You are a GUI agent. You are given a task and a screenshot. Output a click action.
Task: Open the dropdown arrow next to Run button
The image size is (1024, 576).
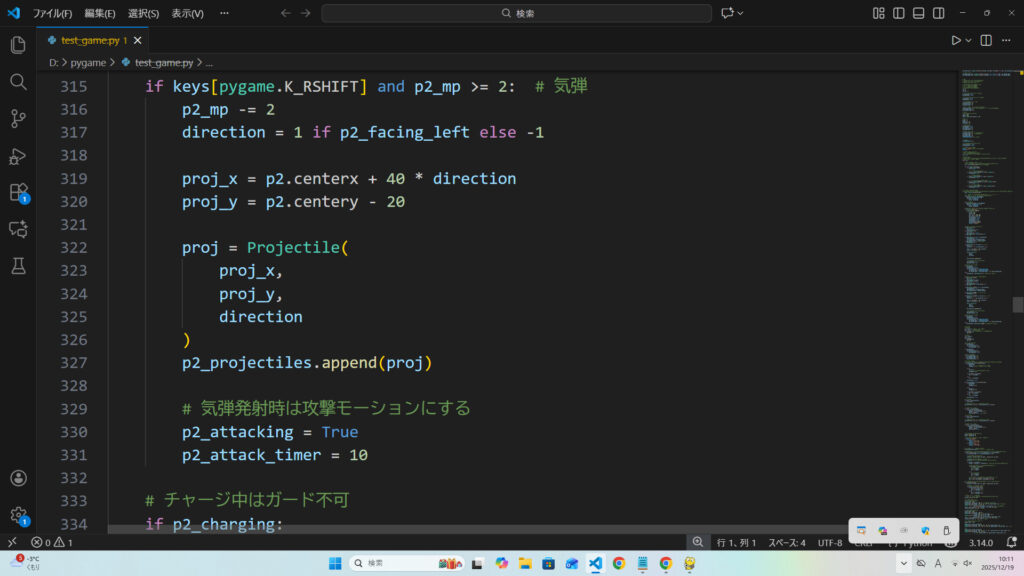[969, 40]
